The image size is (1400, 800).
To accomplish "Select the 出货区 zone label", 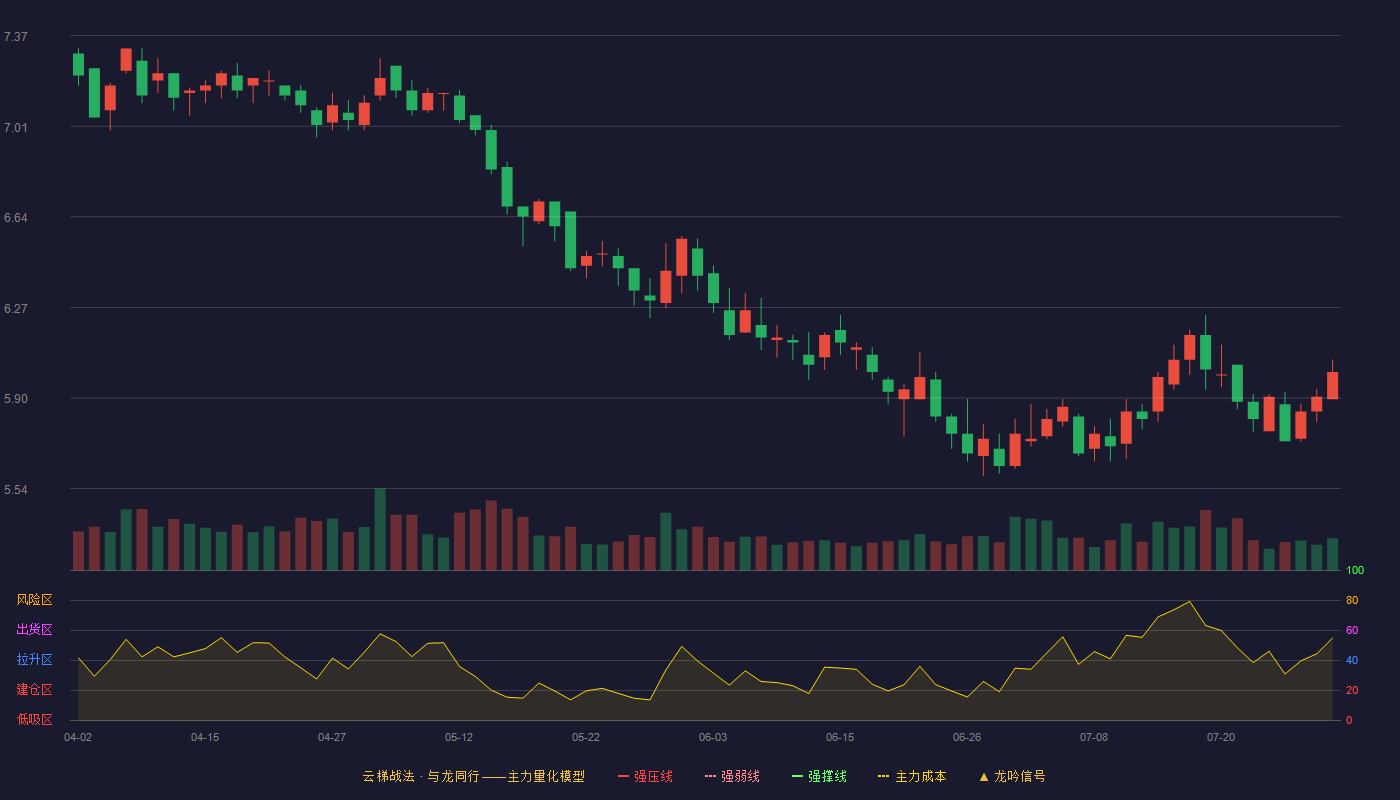I will pyautogui.click(x=34, y=630).
